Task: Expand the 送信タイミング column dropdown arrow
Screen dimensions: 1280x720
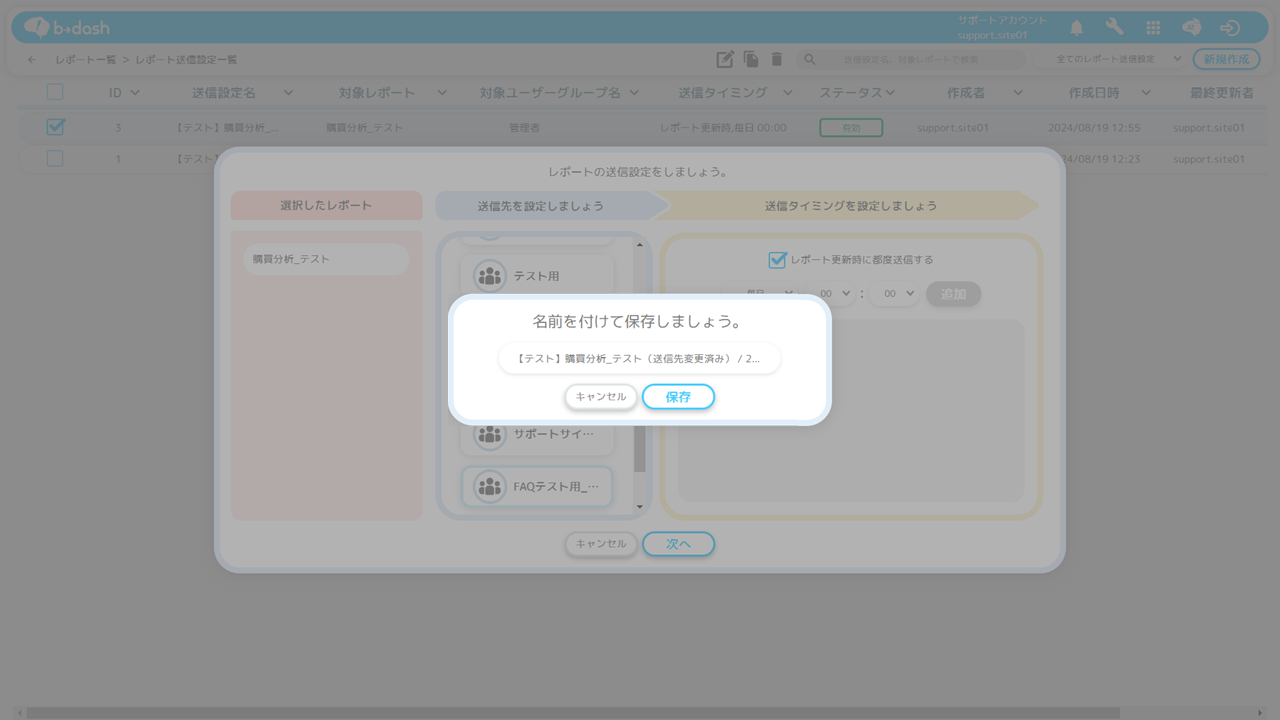Action: 788,93
